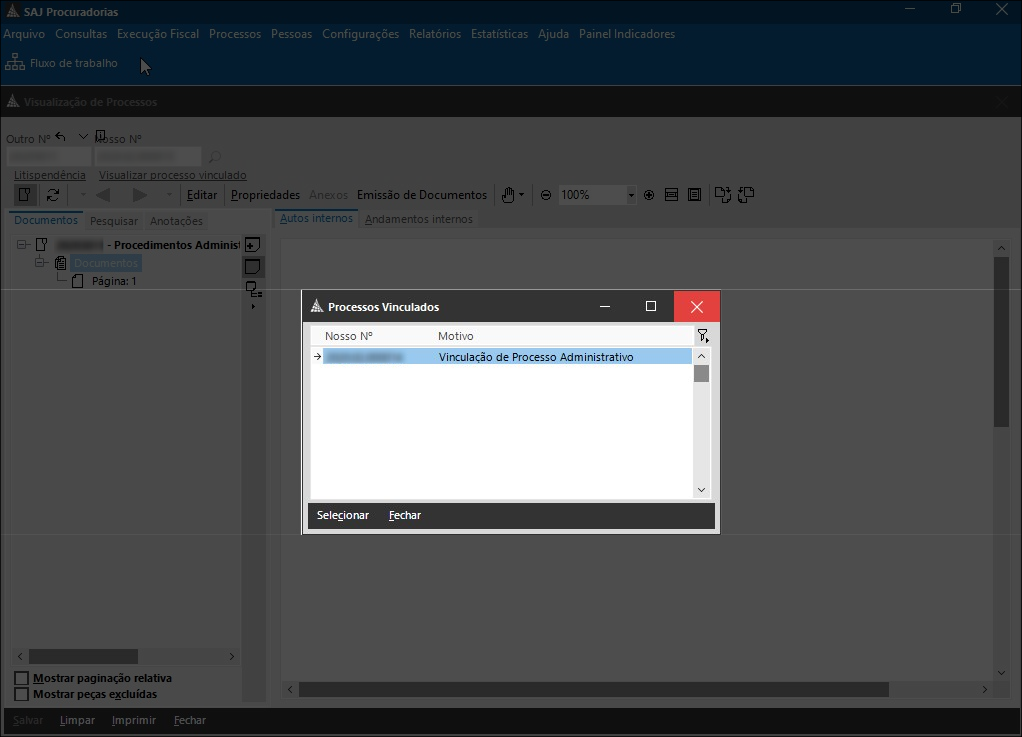Select the hand pan tool
Screen dimensions: 1022x737
(x=508, y=195)
